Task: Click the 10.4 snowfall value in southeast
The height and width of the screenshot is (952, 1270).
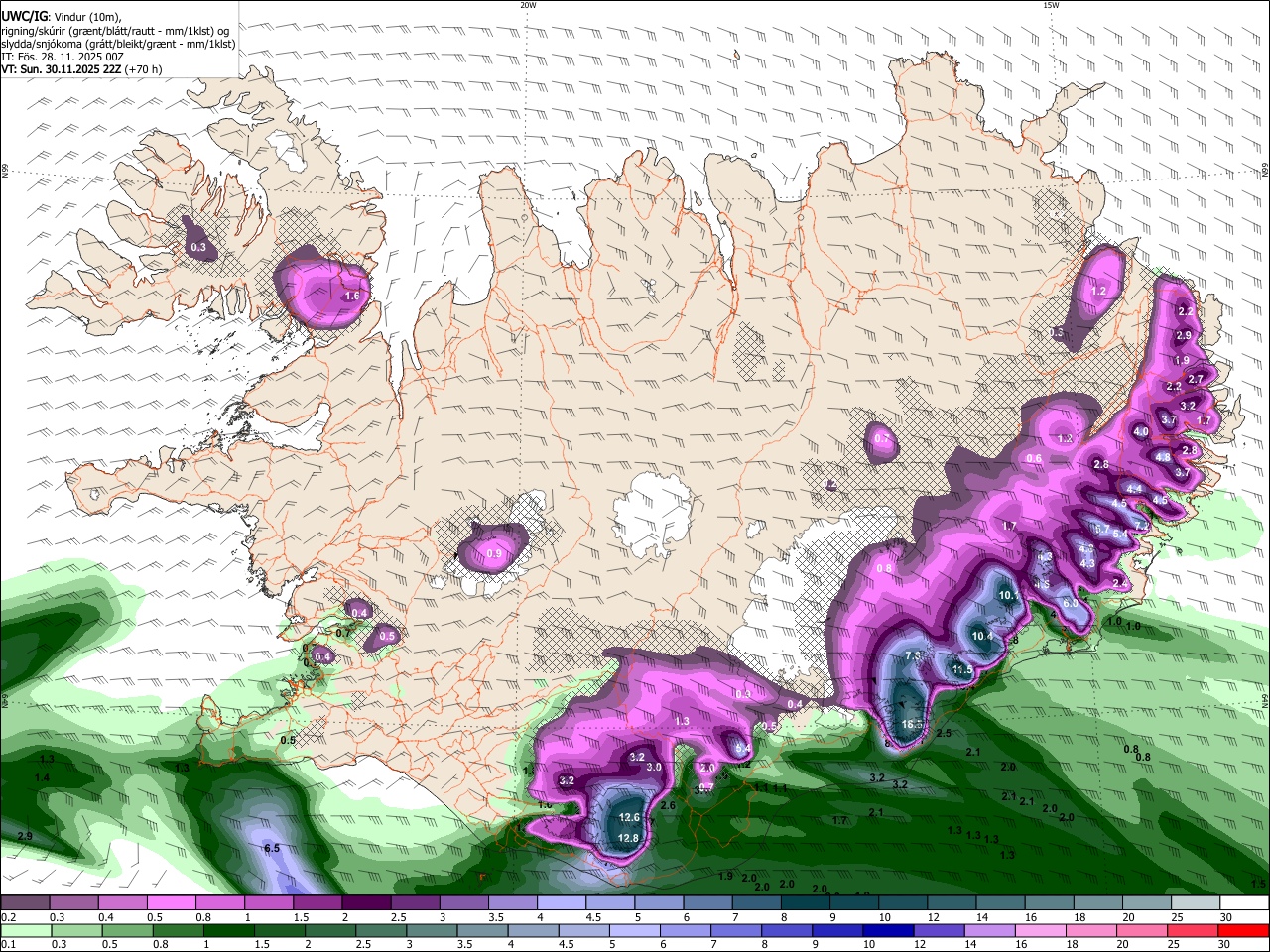Action: [x=982, y=636]
